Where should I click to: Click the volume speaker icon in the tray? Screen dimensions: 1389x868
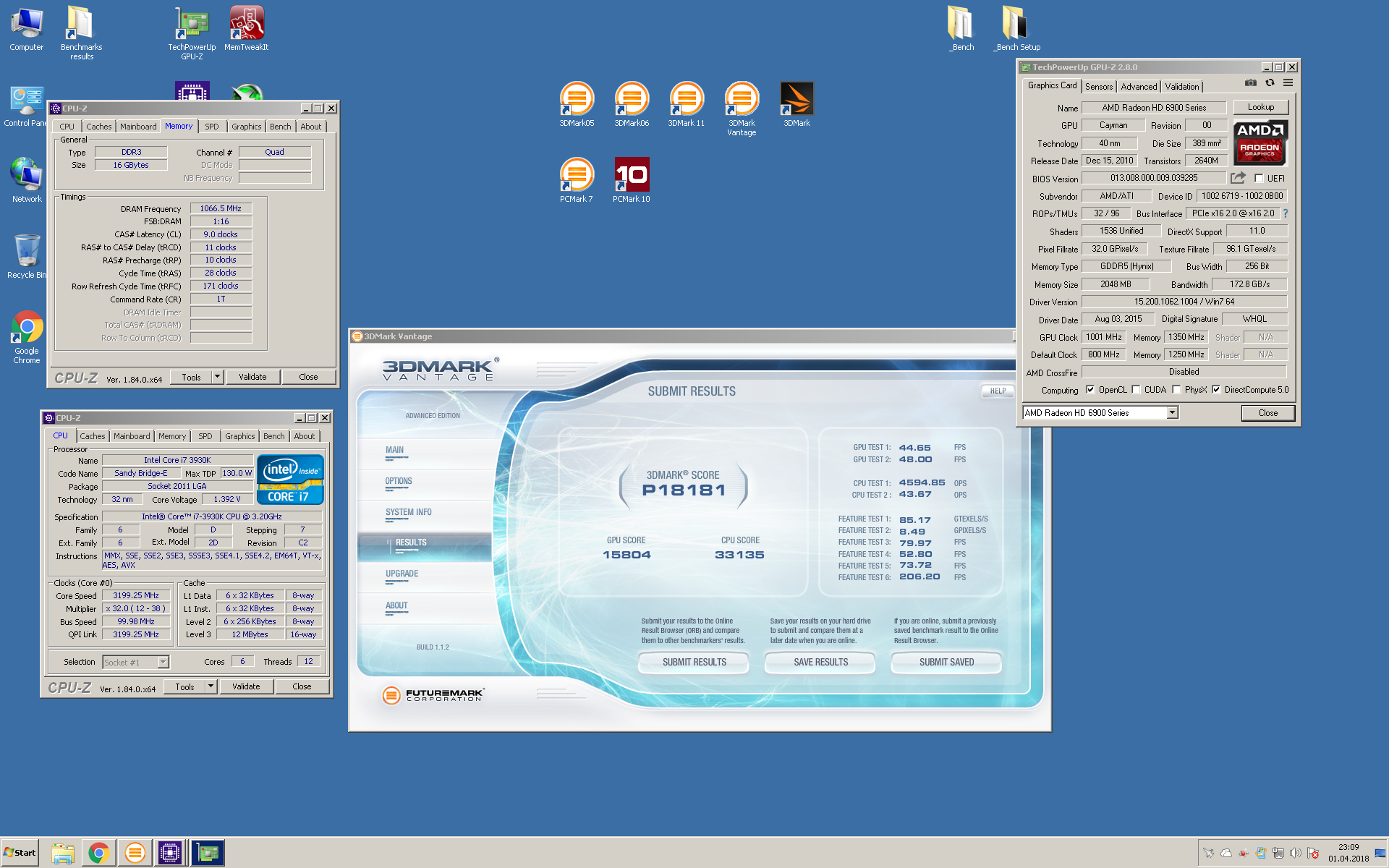(1296, 853)
